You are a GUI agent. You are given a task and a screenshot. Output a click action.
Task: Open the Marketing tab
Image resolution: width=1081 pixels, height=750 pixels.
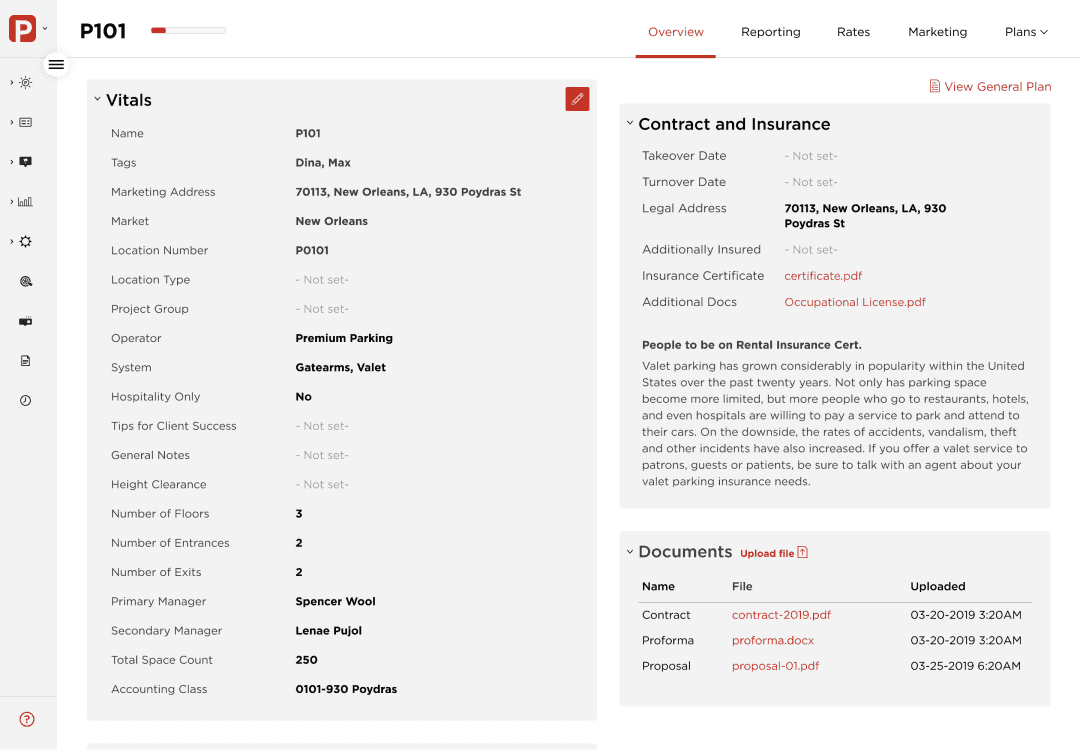coord(937,32)
